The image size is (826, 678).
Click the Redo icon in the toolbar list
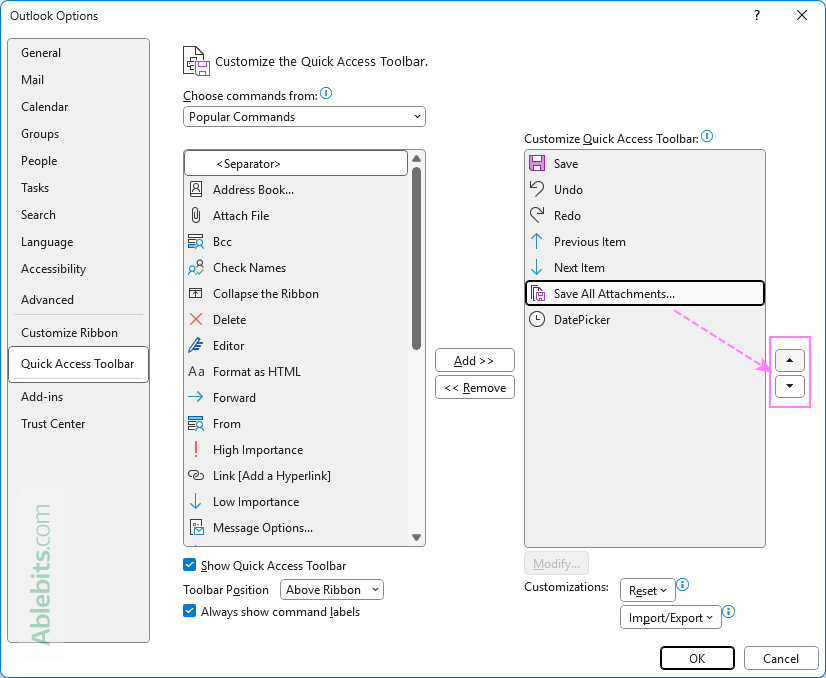[537, 215]
